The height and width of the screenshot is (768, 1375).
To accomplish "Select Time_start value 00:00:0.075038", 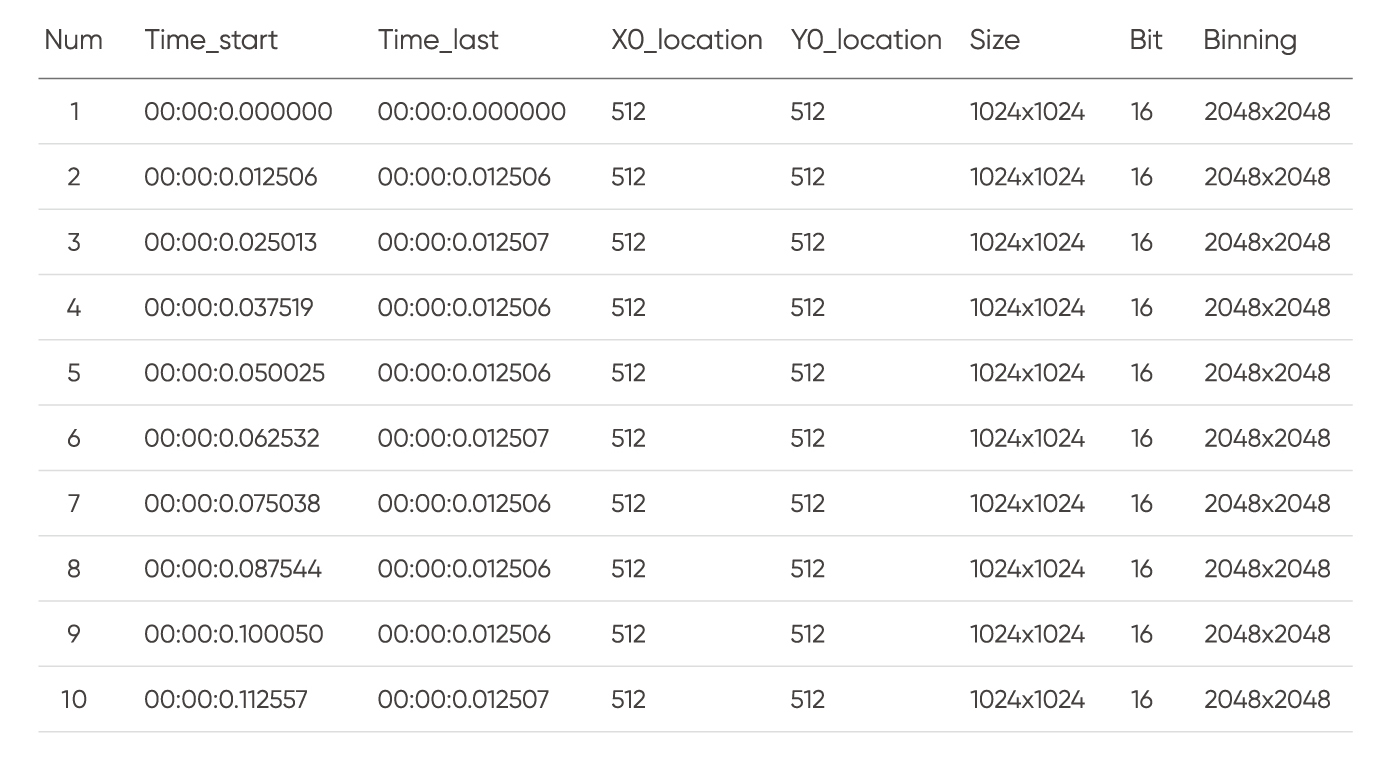I will (232, 503).
